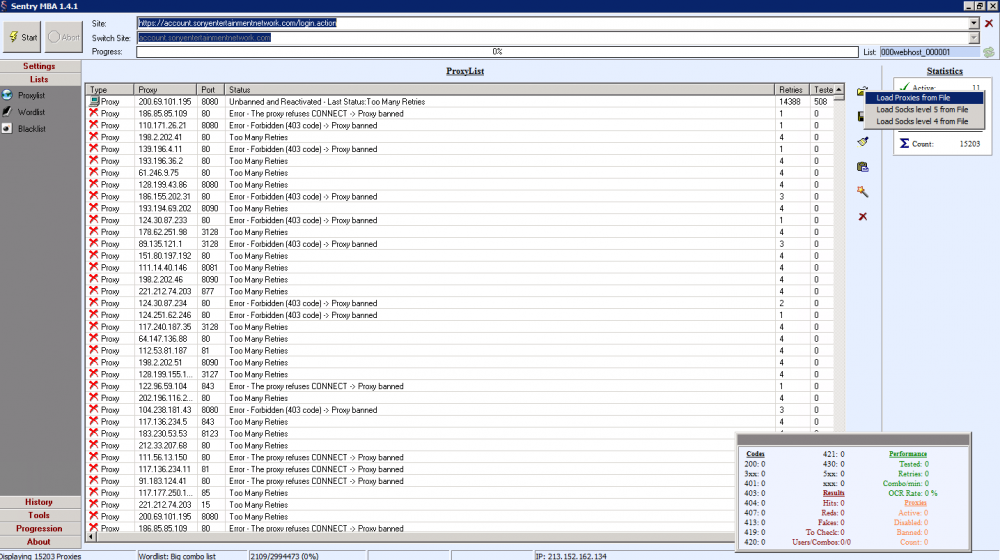The image size is (1000, 560).
Task: Click into the Switch Site field
Action: 552,38
